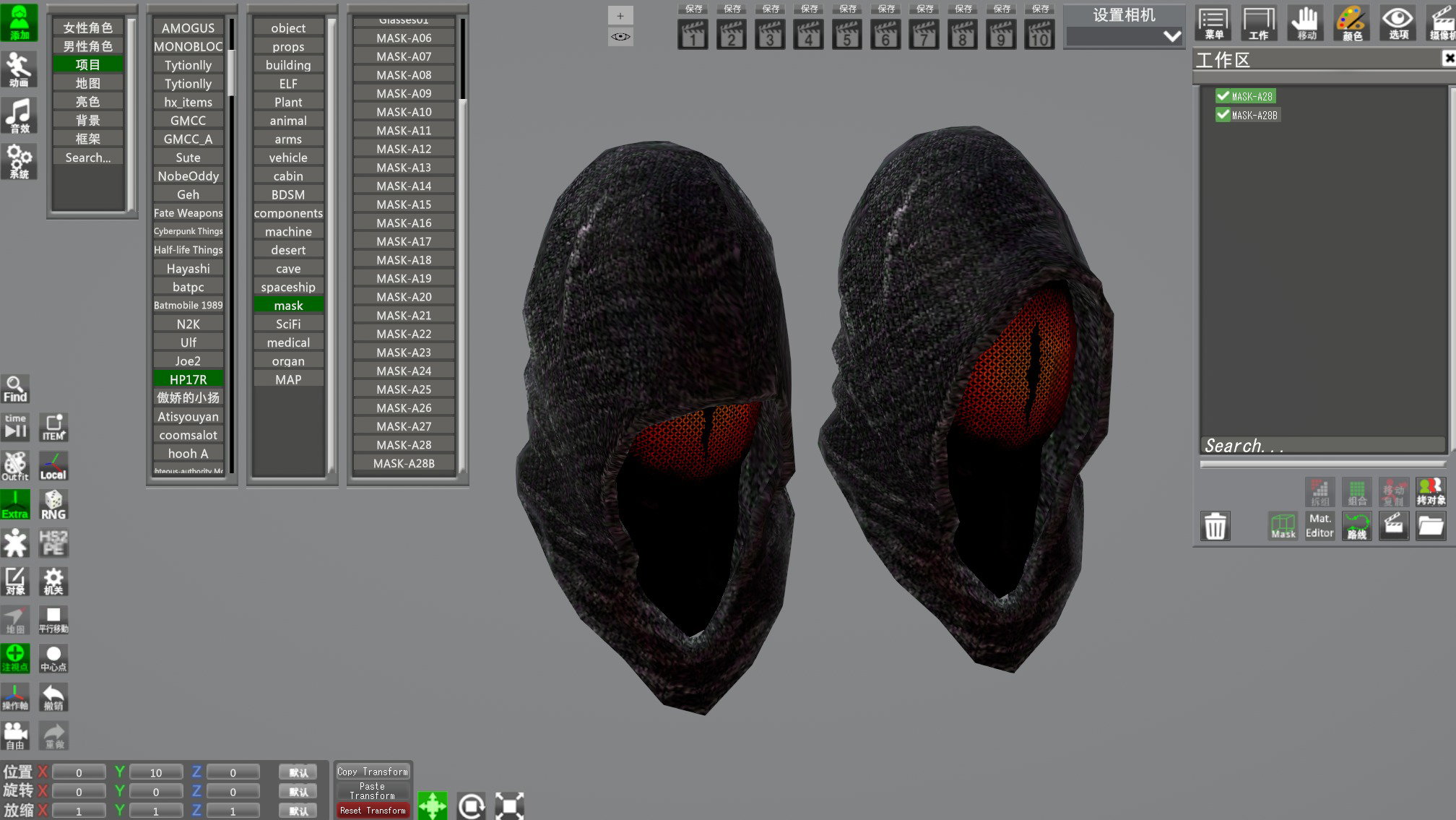Open the system gears icon
This screenshot has height=820, width=1456.
(19, 161)
